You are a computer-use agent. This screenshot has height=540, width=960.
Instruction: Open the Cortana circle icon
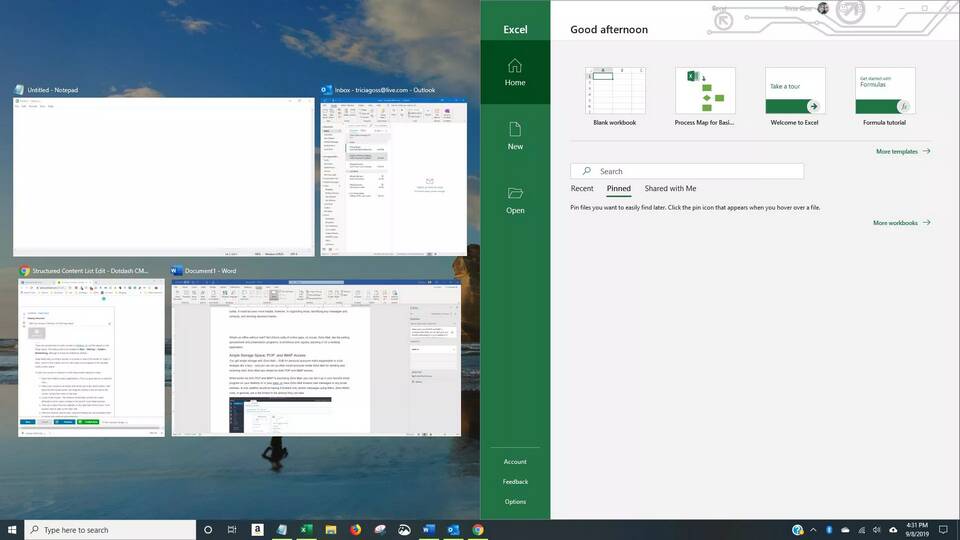208,530
